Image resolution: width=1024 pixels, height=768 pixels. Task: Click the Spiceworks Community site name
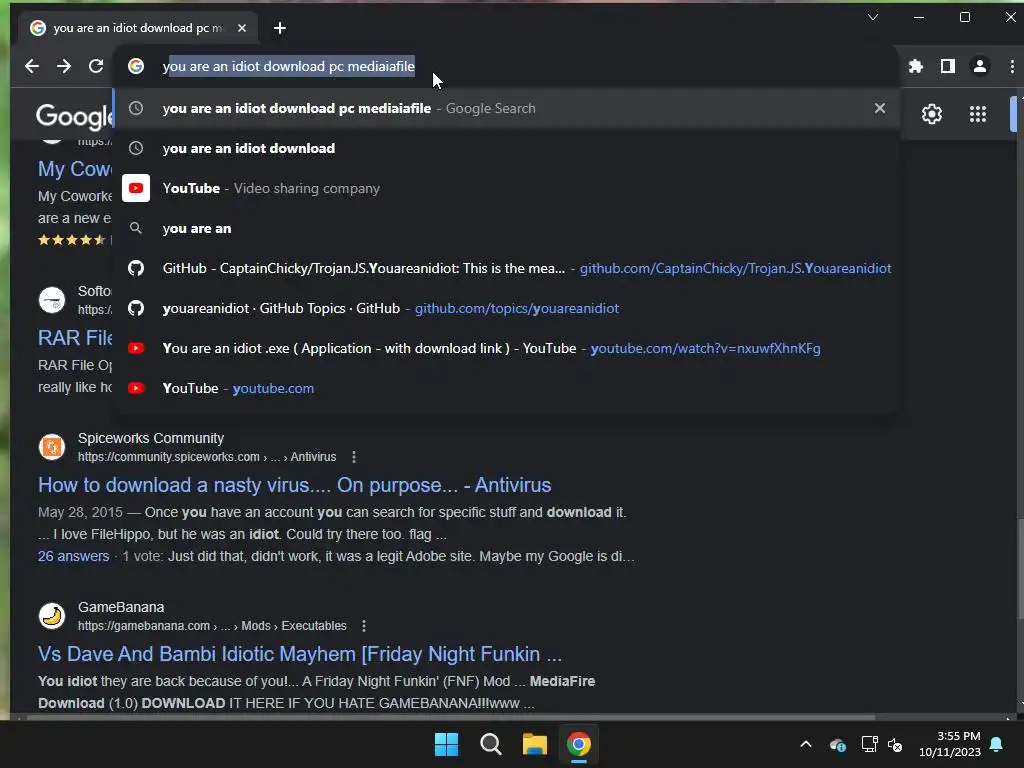151,438
